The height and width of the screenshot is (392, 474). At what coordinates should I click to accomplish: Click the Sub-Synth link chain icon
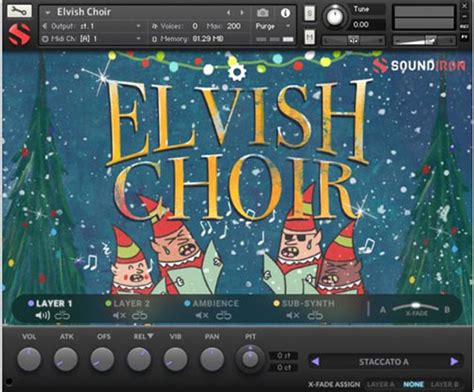pos(315,315)
